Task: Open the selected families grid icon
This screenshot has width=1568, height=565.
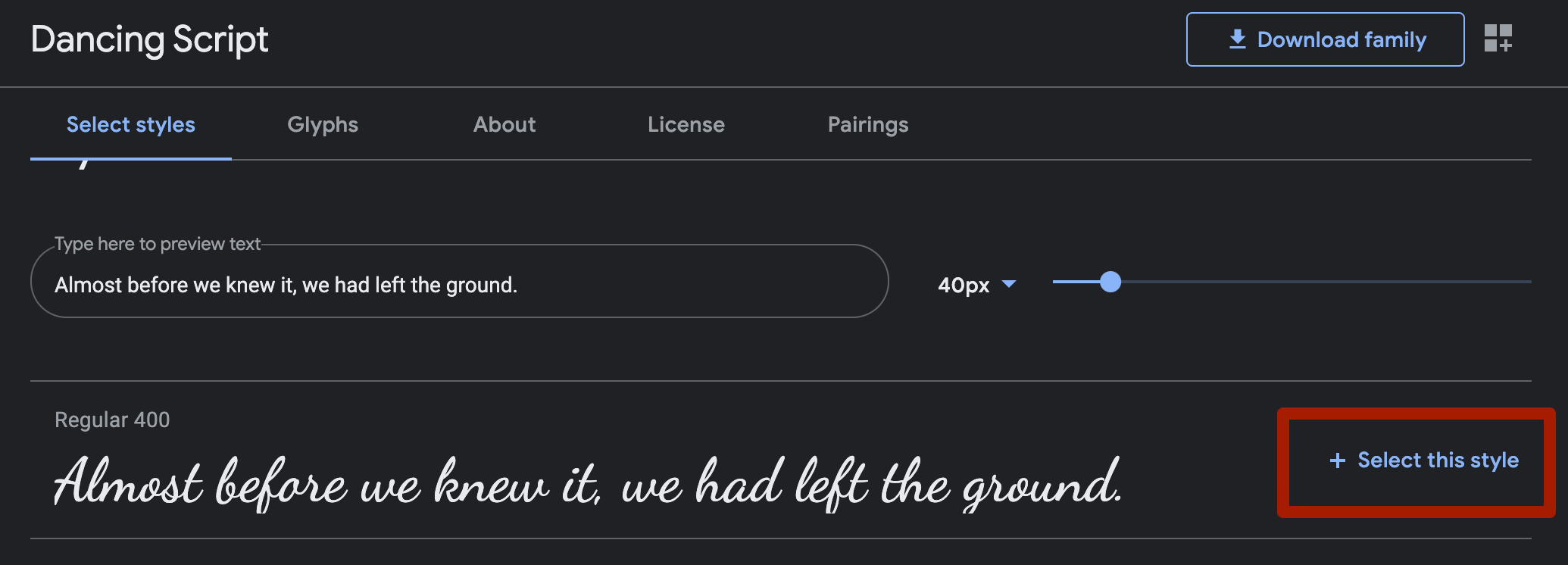Action: 1498,39
